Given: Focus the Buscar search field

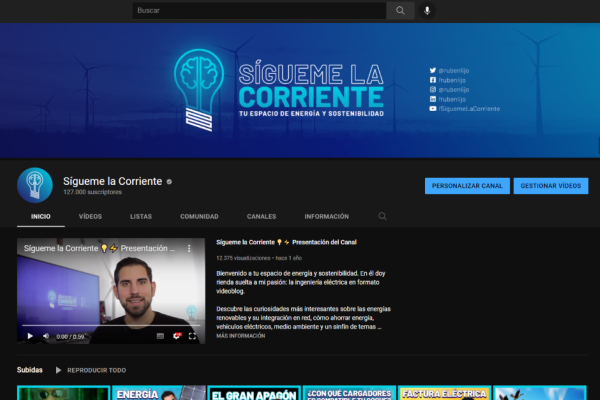Looking at the screenshot, I should tap(259, 11).
